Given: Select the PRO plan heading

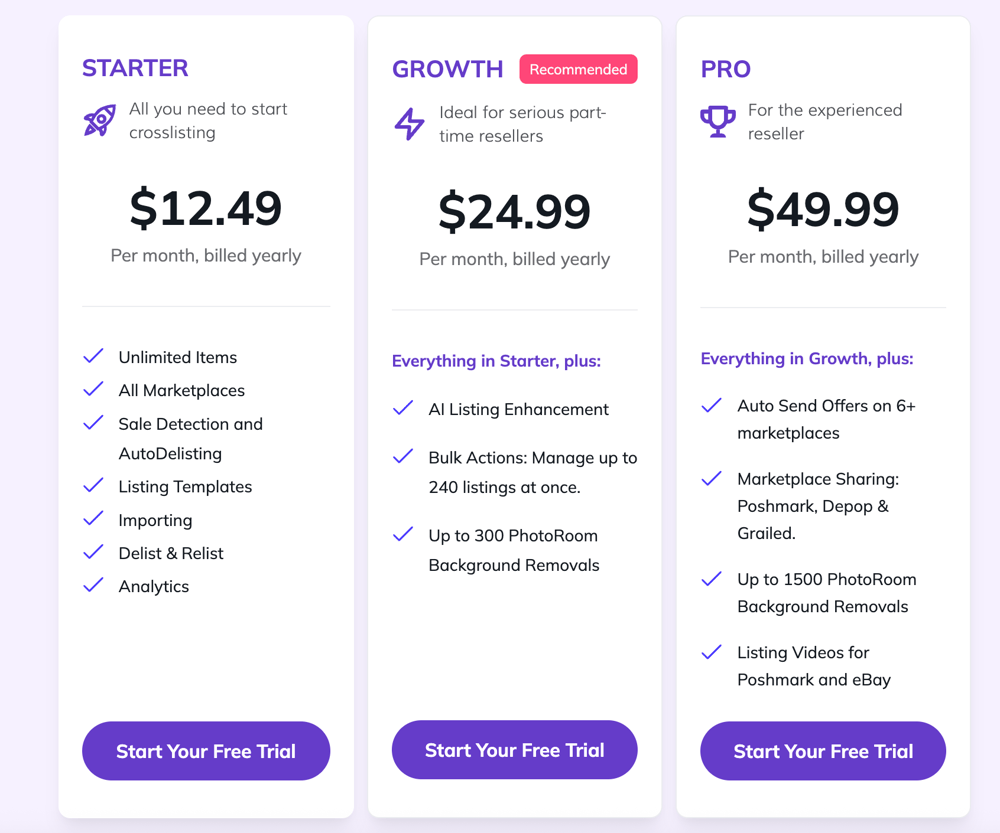Looking at the screenshot, I should [x=726, y=69].
